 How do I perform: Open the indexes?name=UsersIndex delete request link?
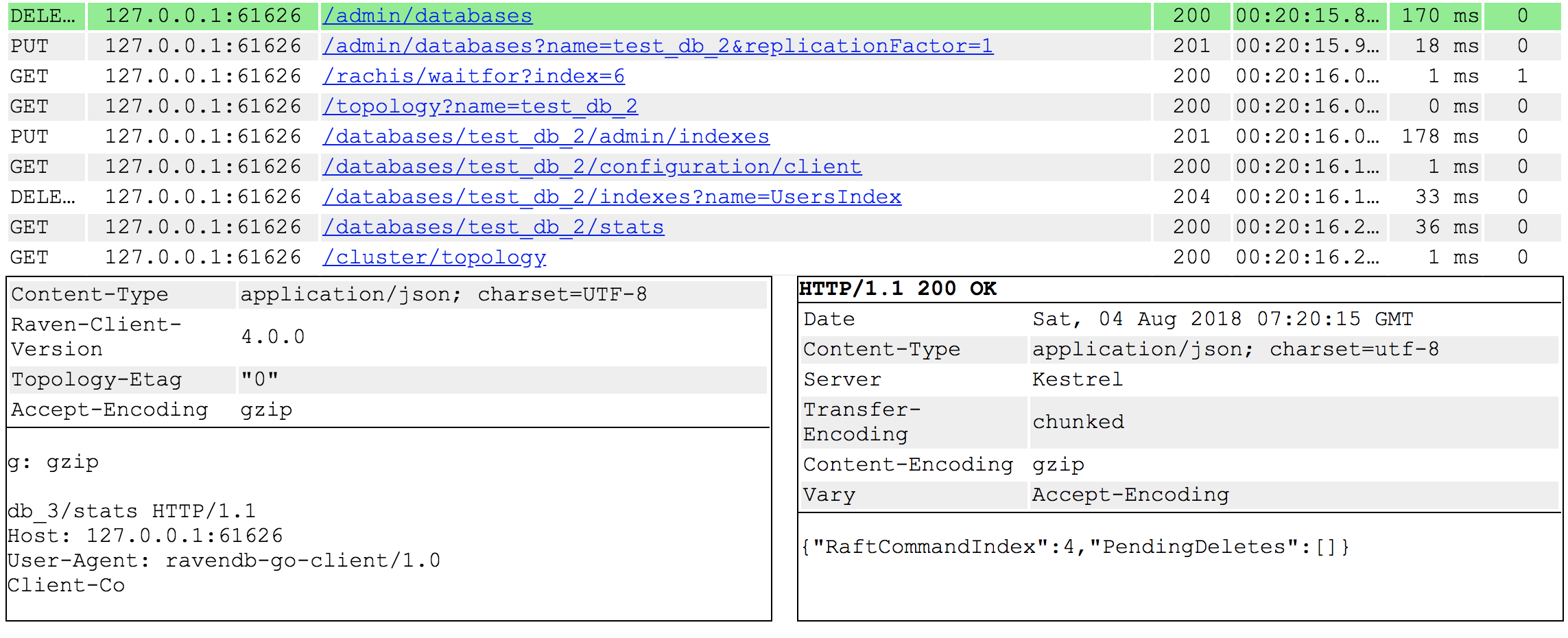[x=612, y=197]
